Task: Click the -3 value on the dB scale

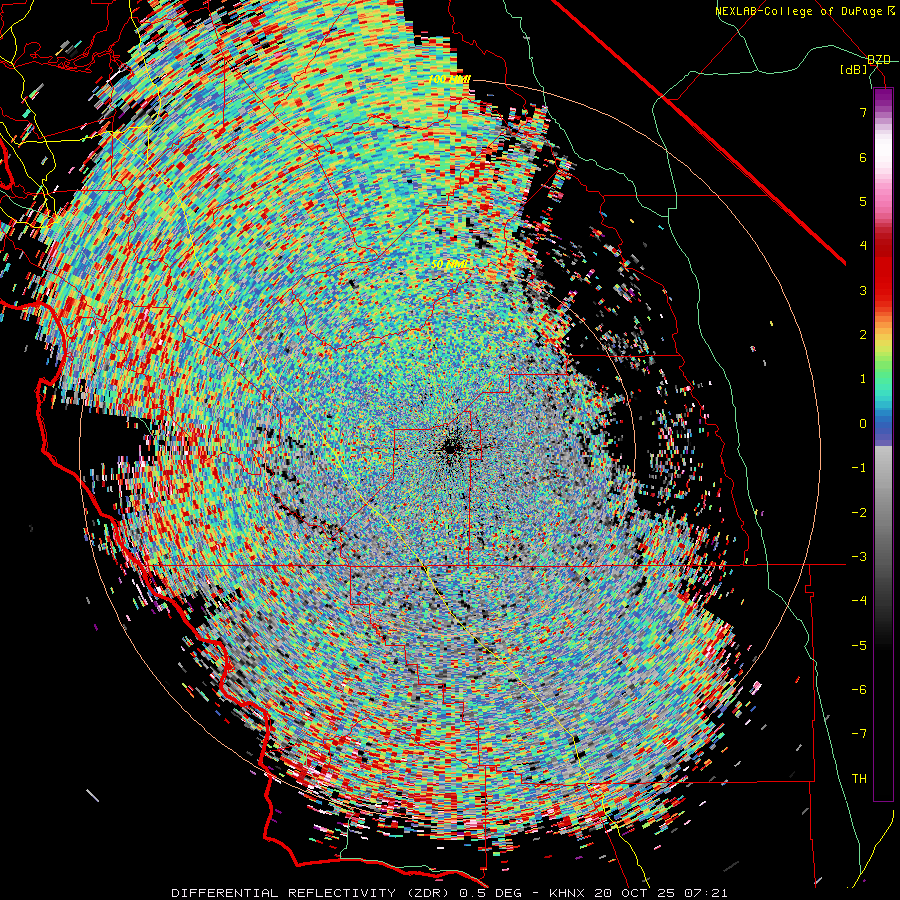Action: click(x=859, y=556)
